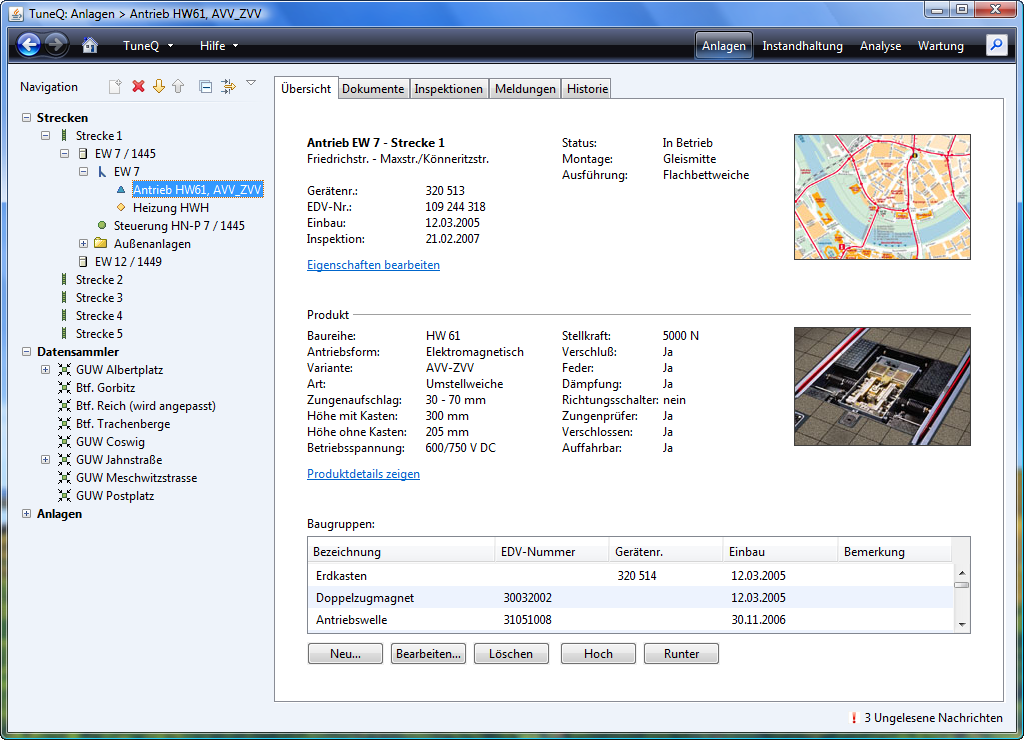Click the diamond icon of Heizung HWH
1024x740 pixels.
[x=121, y=208]
